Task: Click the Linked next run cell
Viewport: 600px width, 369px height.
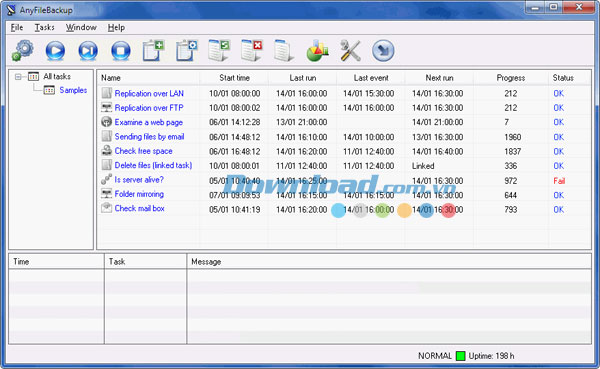Action: [423, 166]
